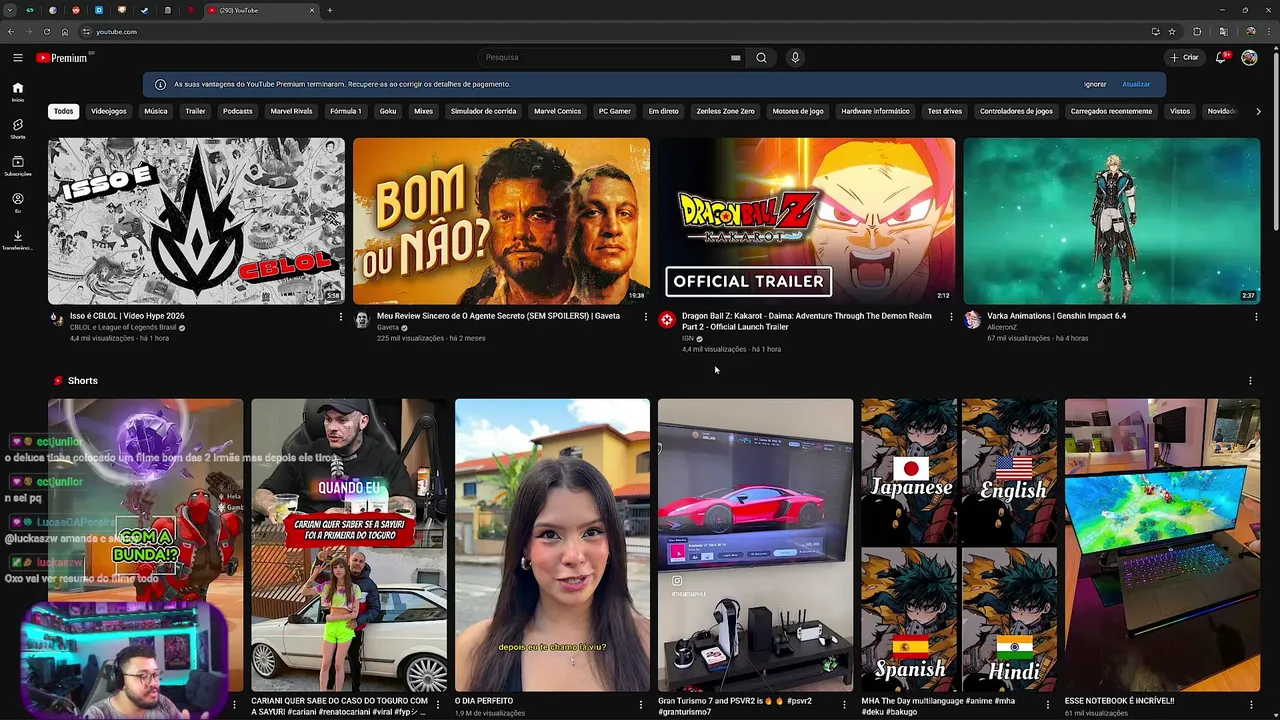Select the Hardware informático chip

[x=875, y=111]
